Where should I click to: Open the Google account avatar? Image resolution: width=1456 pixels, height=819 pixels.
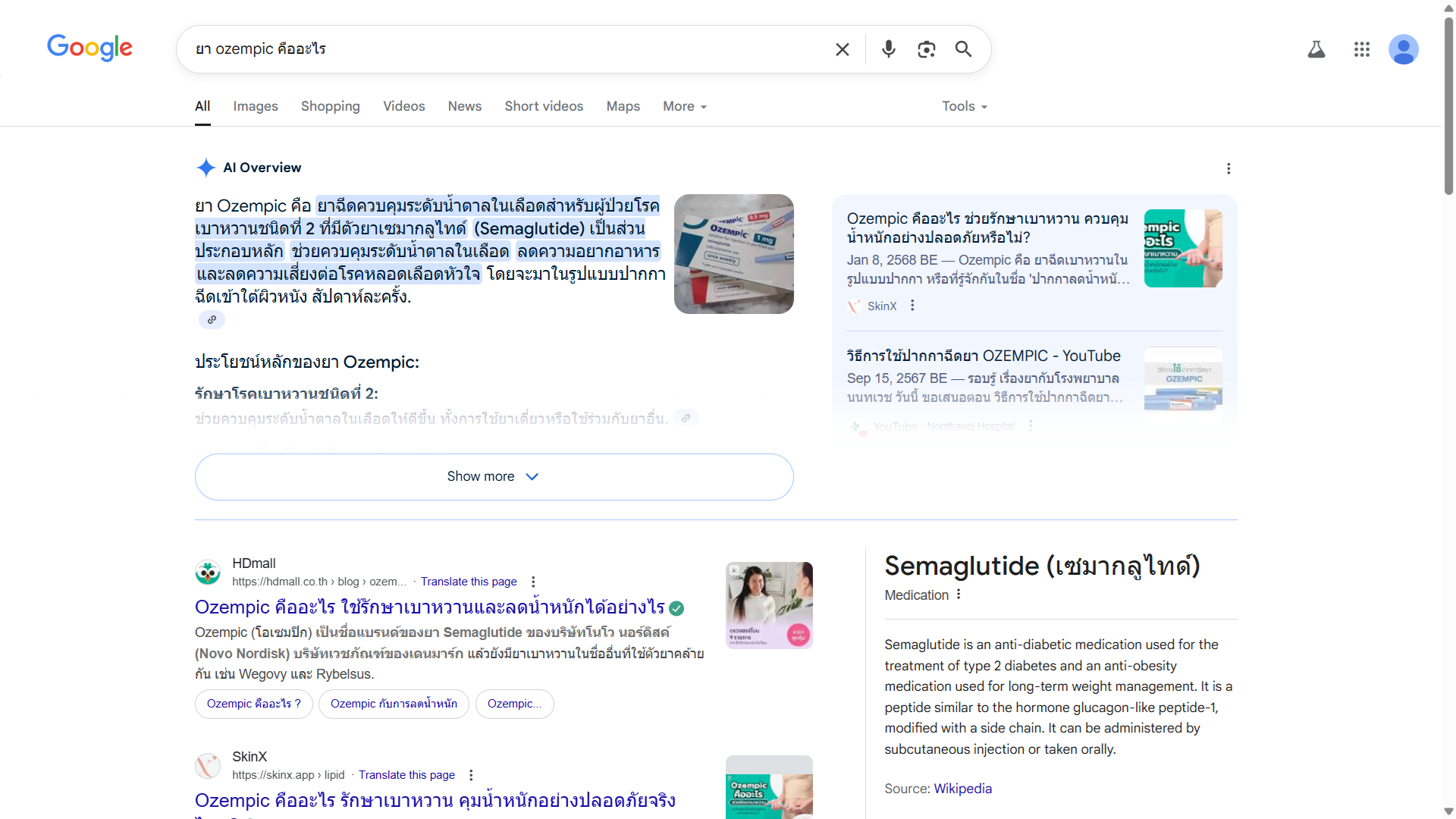pos(1404,49)
